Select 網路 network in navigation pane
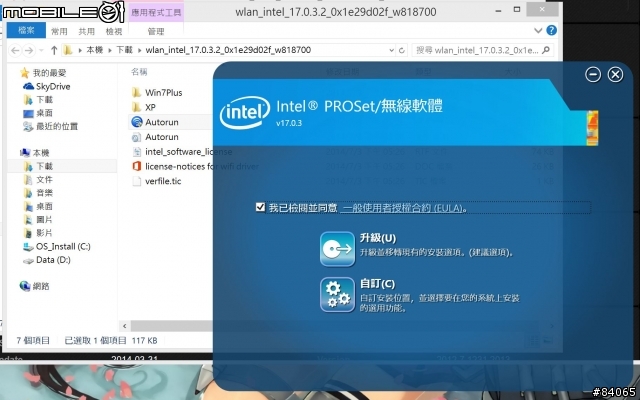640x400 pixels. click(41, 286)
